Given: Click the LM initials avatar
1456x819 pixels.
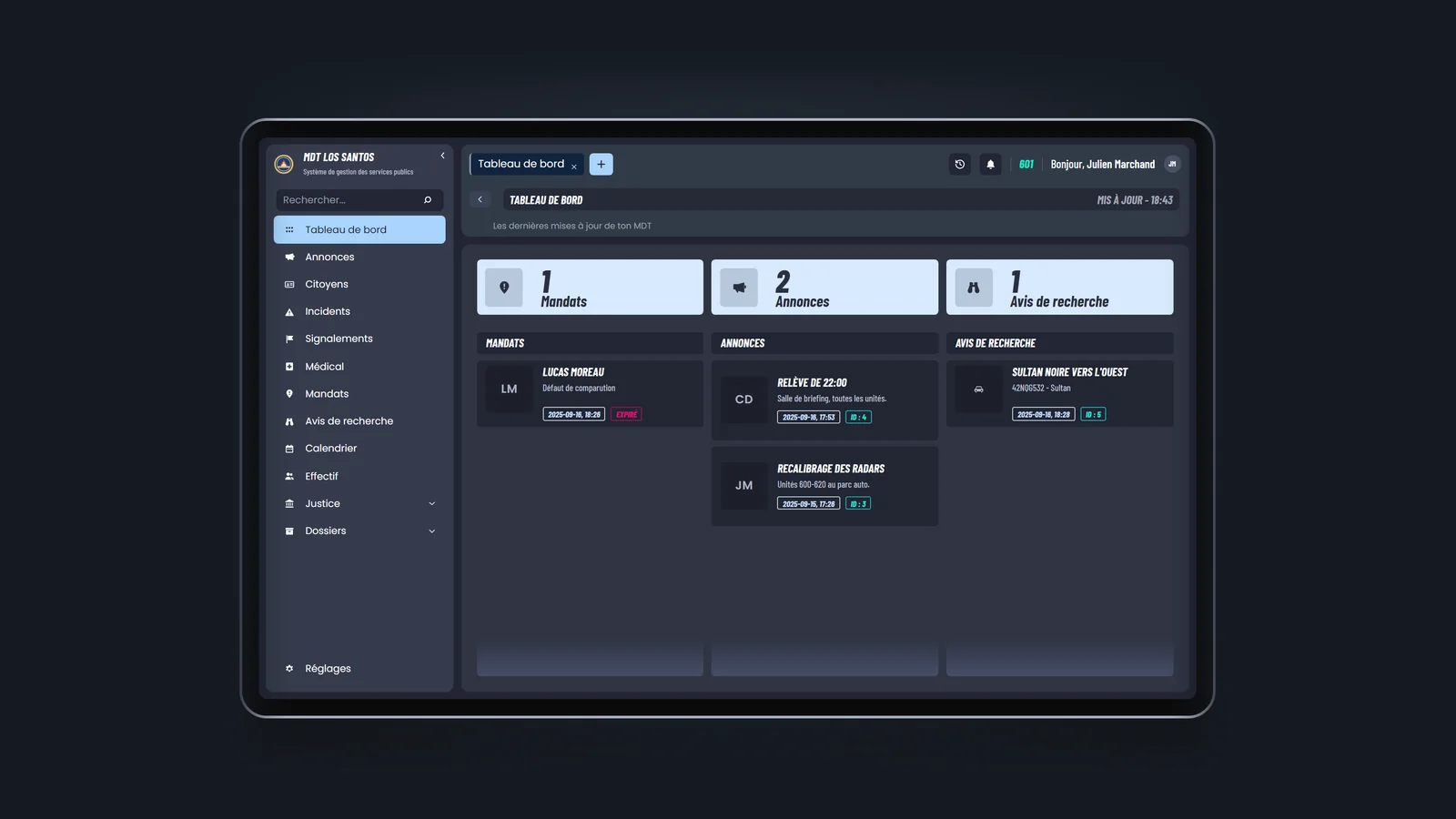Looking at the screenshot, I should click(509, 389).
